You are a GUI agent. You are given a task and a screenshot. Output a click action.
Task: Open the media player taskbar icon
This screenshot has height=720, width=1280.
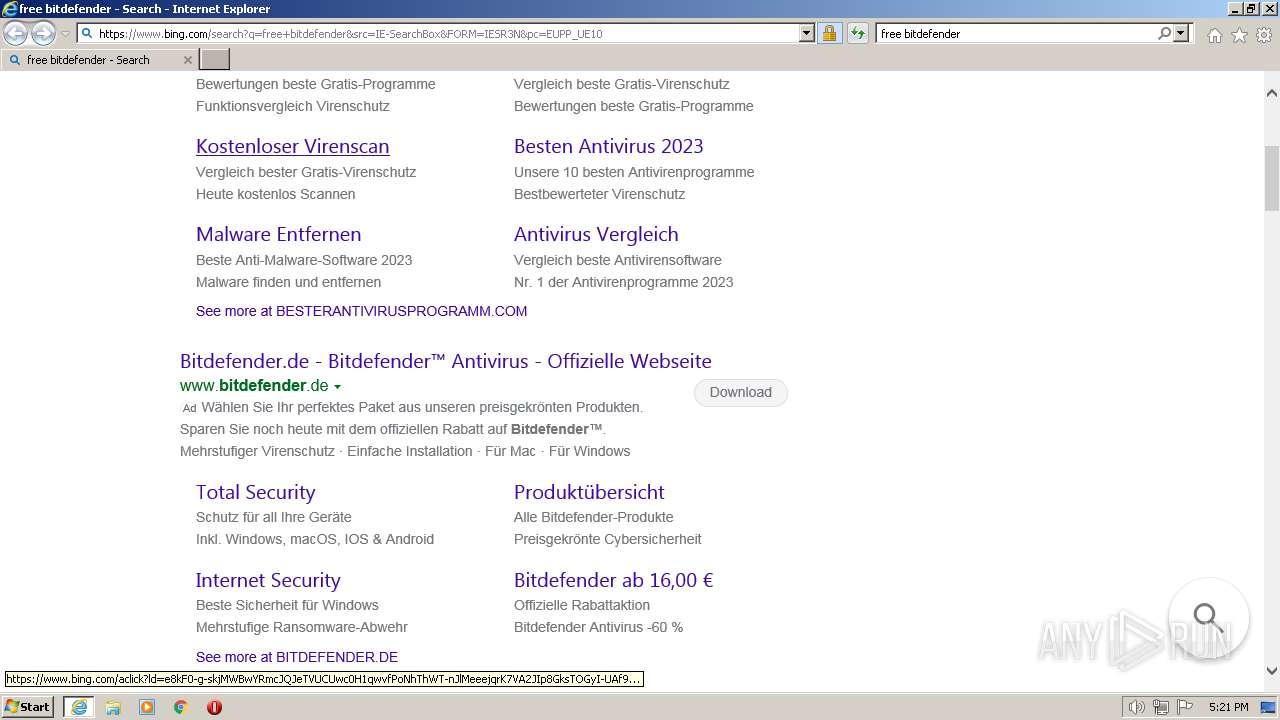click(x=147, y=707)
